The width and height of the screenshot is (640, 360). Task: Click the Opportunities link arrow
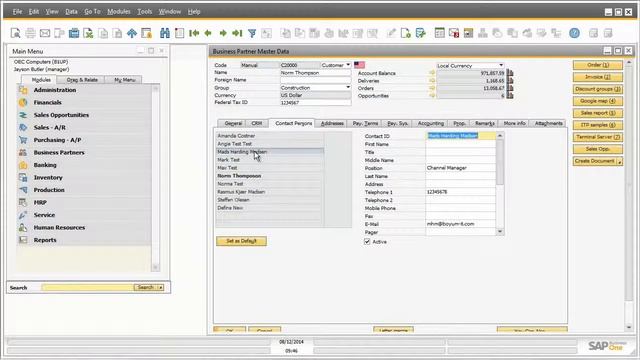(431, 96)
